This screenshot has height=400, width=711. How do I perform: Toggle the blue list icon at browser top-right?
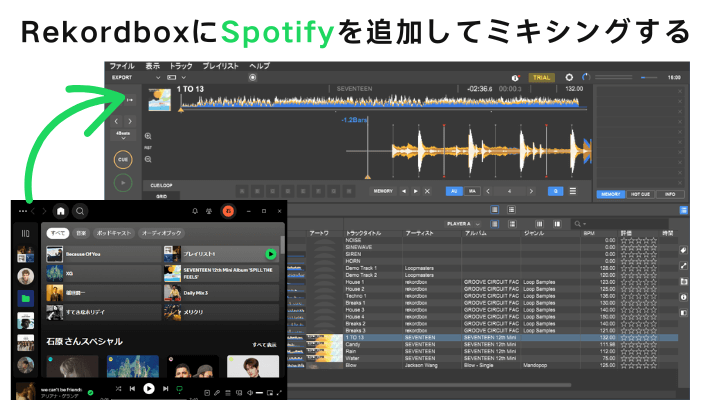[683, 210]
